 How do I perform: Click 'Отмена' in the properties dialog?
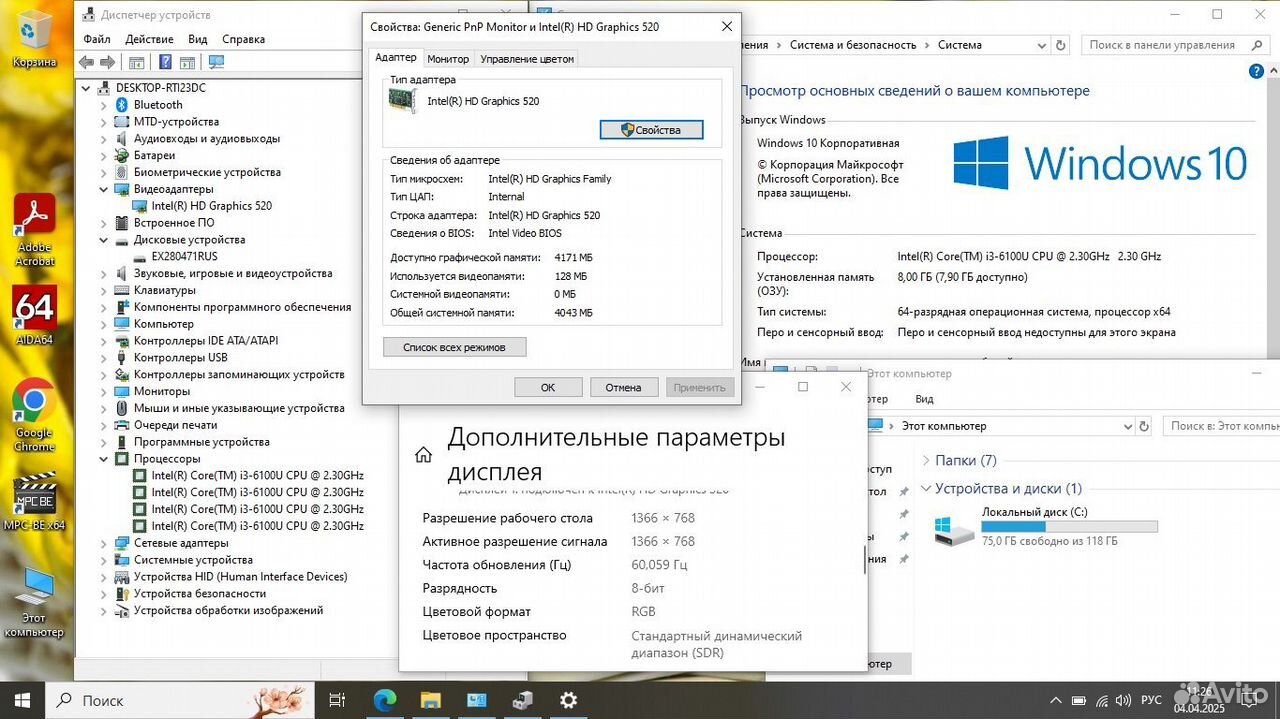623,387
